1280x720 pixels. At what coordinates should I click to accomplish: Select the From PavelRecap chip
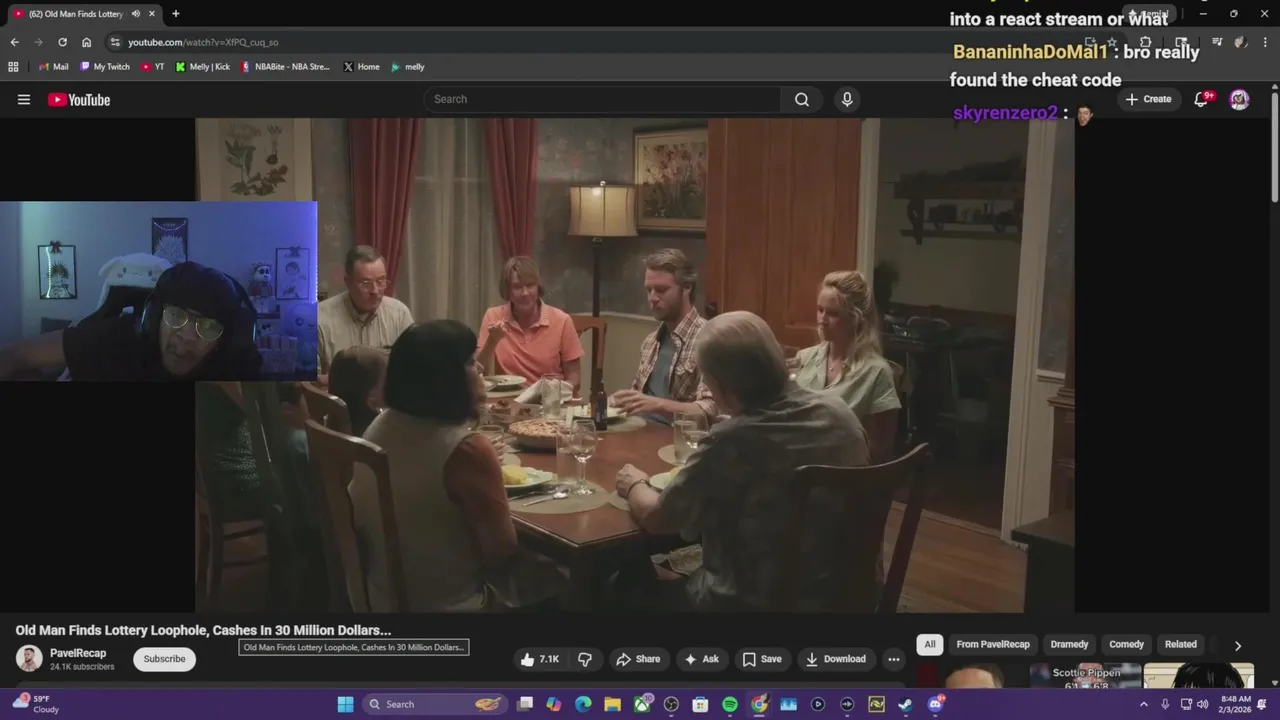(x=993, y=645)
